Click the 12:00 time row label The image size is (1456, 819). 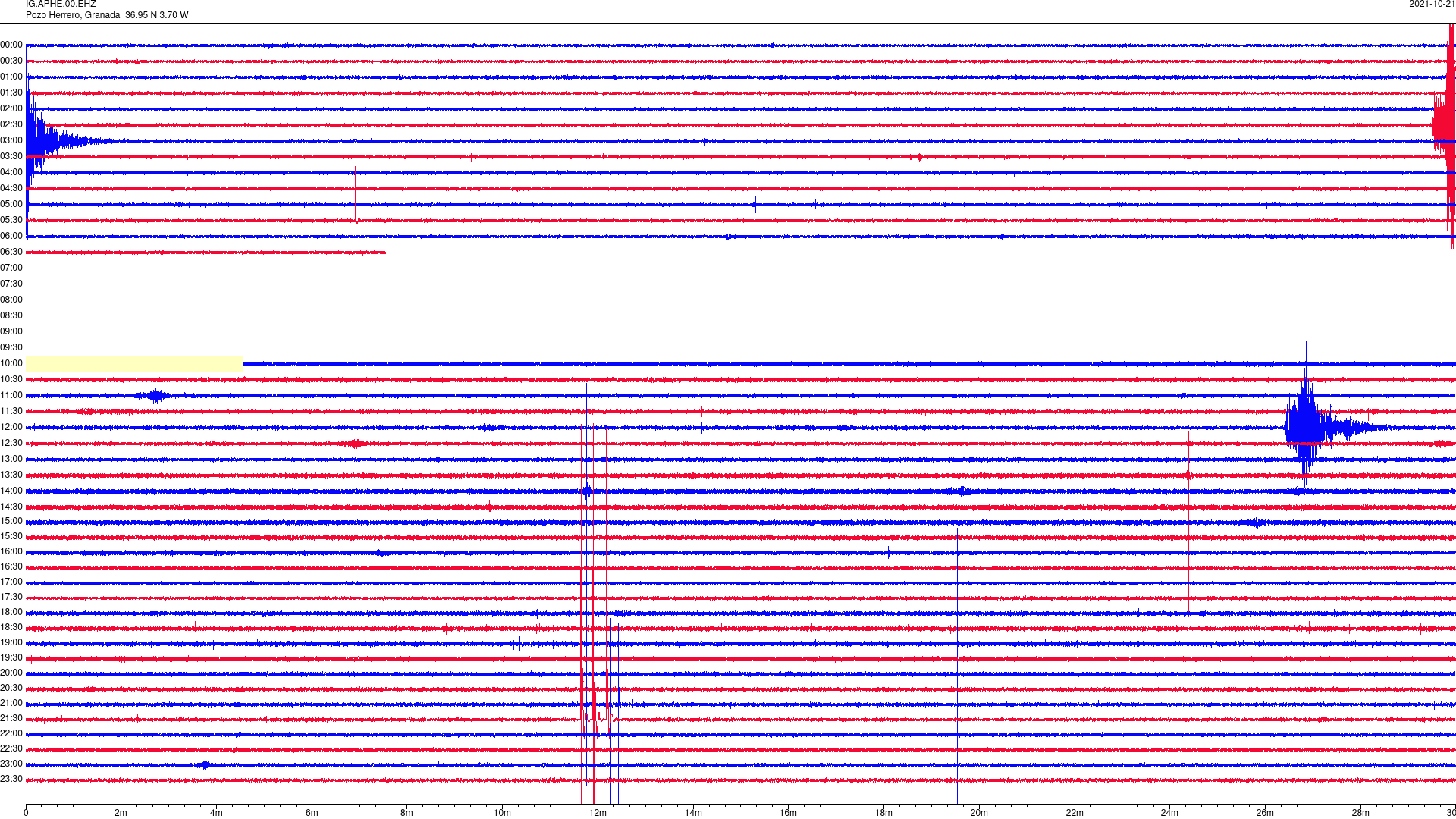[x=11, y=427]
